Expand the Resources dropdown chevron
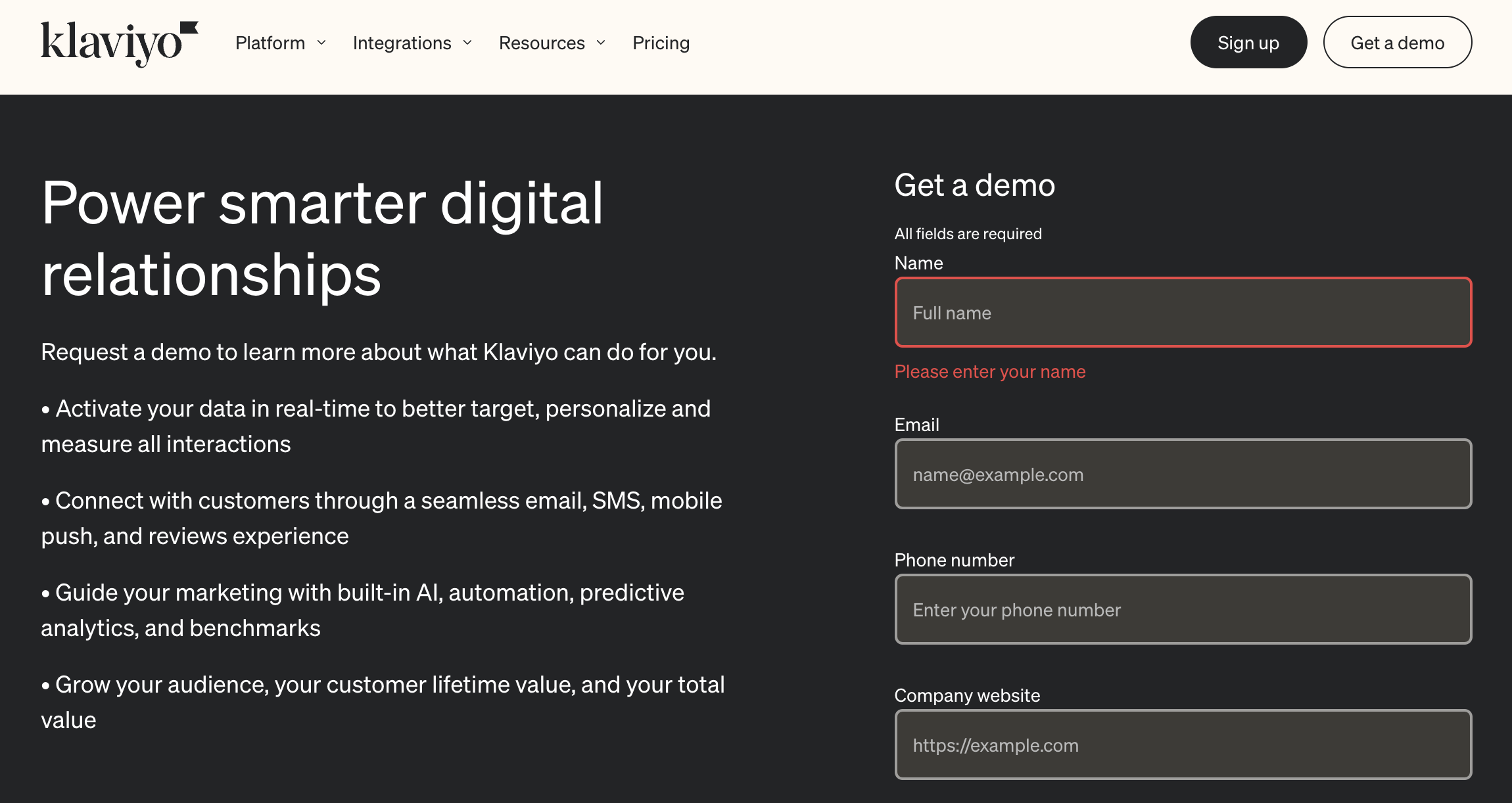 601,43
